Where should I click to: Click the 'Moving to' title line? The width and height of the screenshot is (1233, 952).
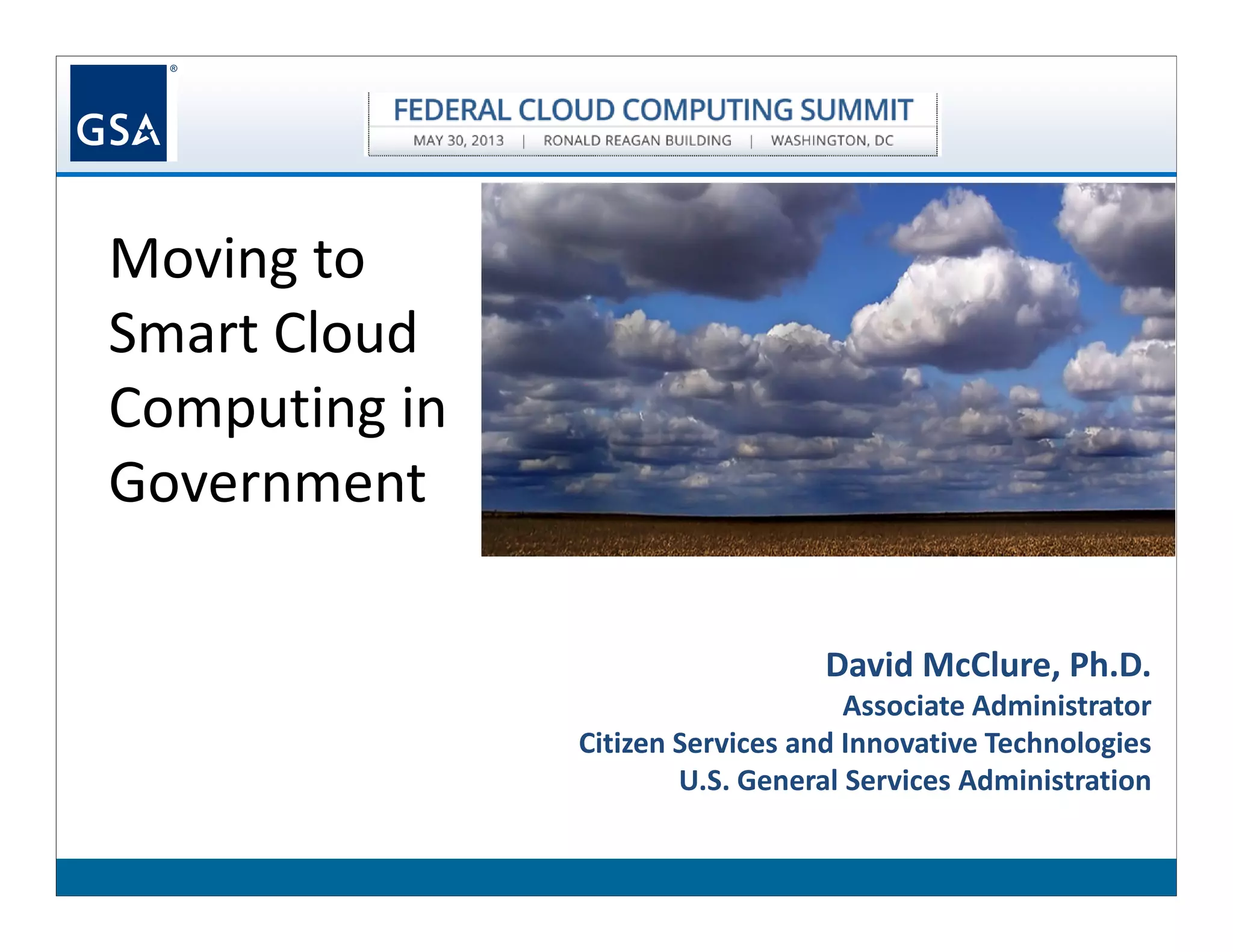click(237, 259)
